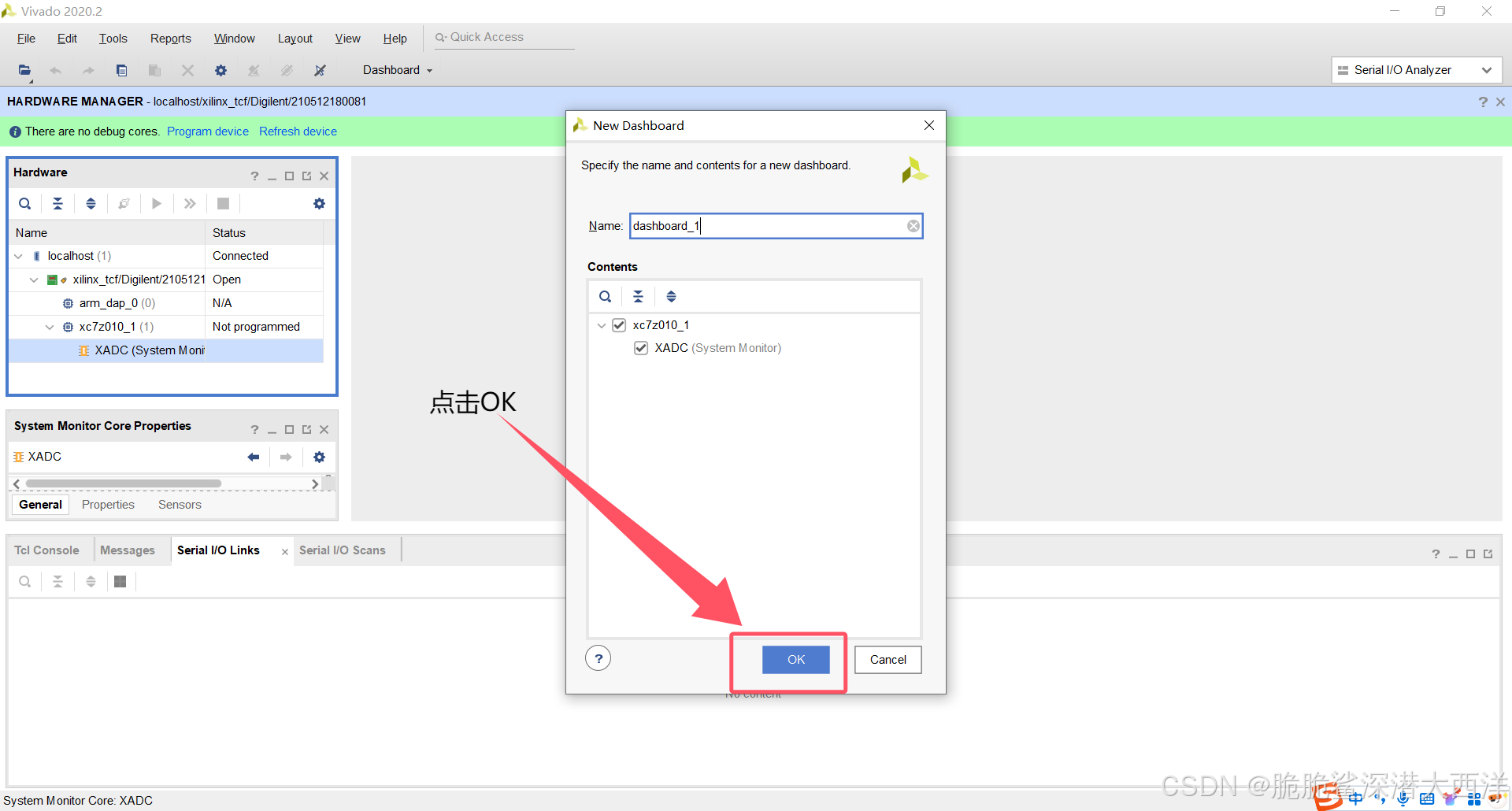The width and height of the screenshot is (1512, 811).
Task: Open the Help menu
Action: tap(395, 39)
